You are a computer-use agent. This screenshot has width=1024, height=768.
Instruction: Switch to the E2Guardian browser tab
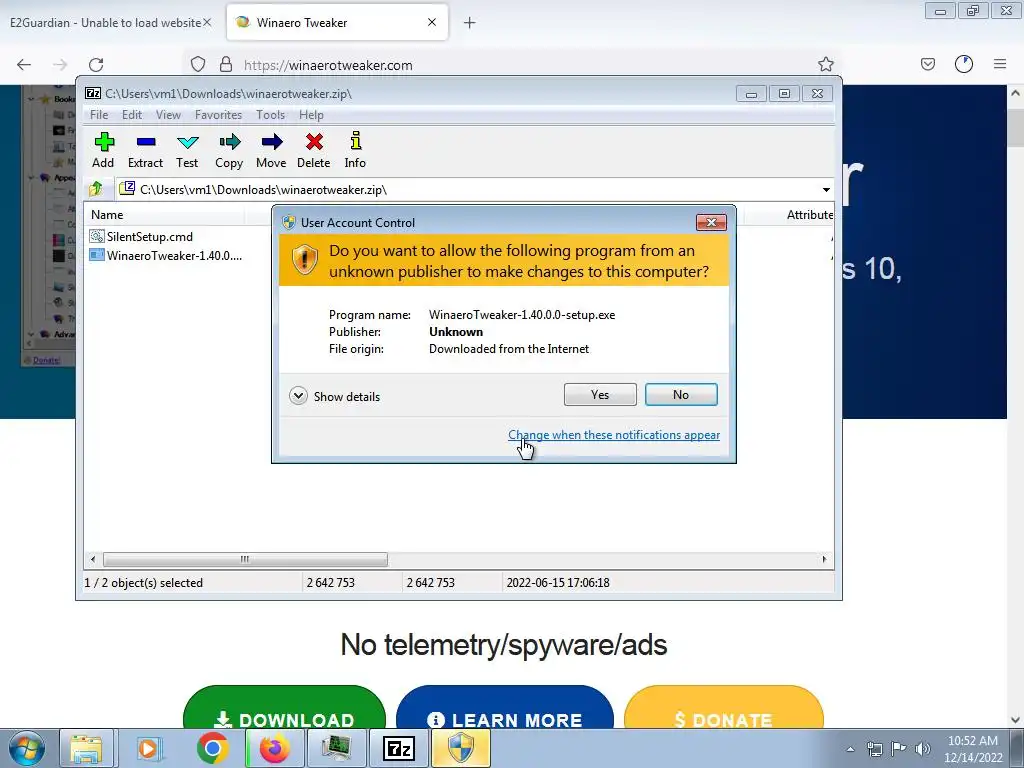[x=104, y=23]
